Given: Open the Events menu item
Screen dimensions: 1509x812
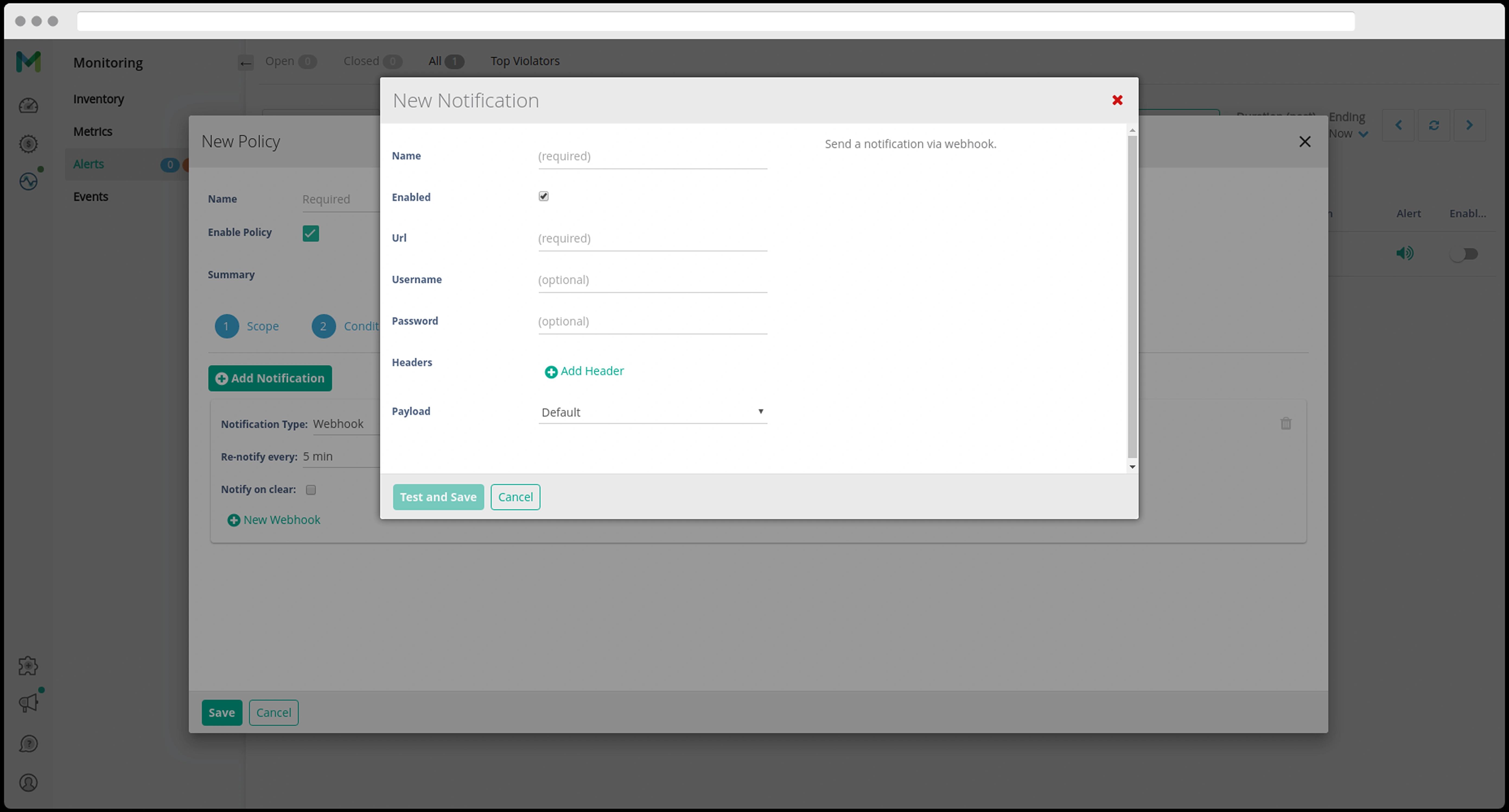Looking at the screenshot, I should pyautogui.click(x=91, y=197).
